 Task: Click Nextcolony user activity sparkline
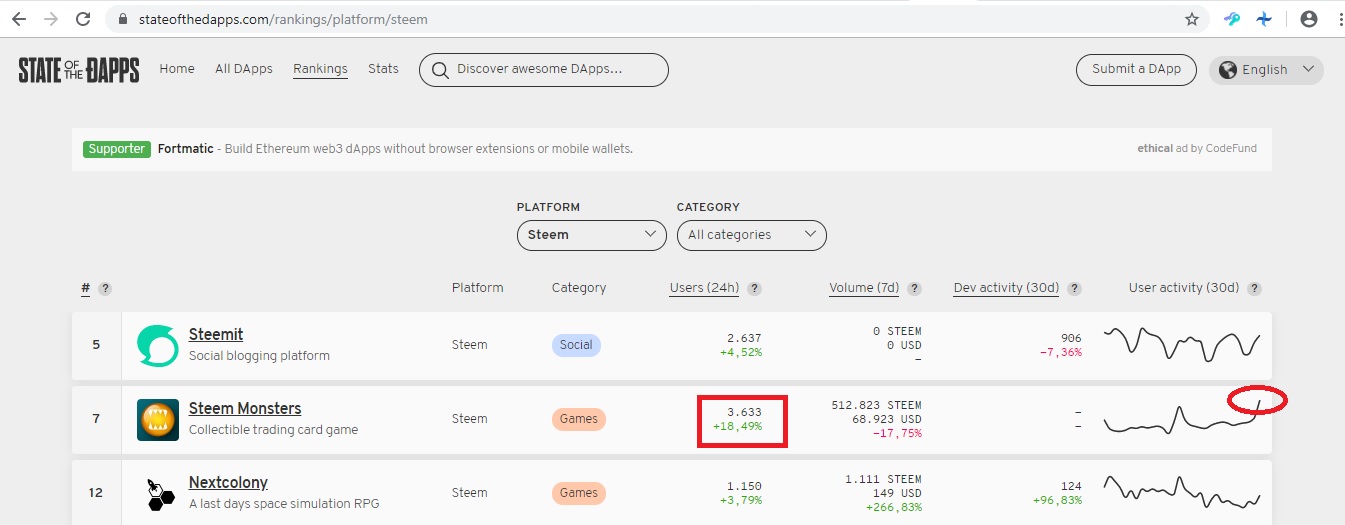(1181, 492)
